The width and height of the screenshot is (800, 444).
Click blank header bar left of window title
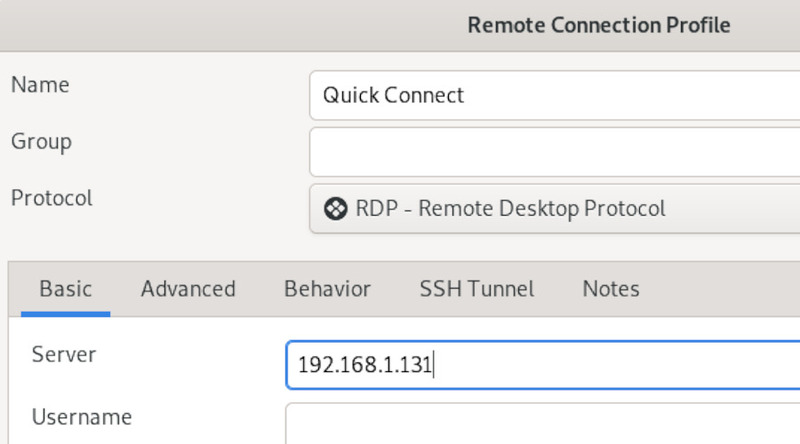(200, 25)
